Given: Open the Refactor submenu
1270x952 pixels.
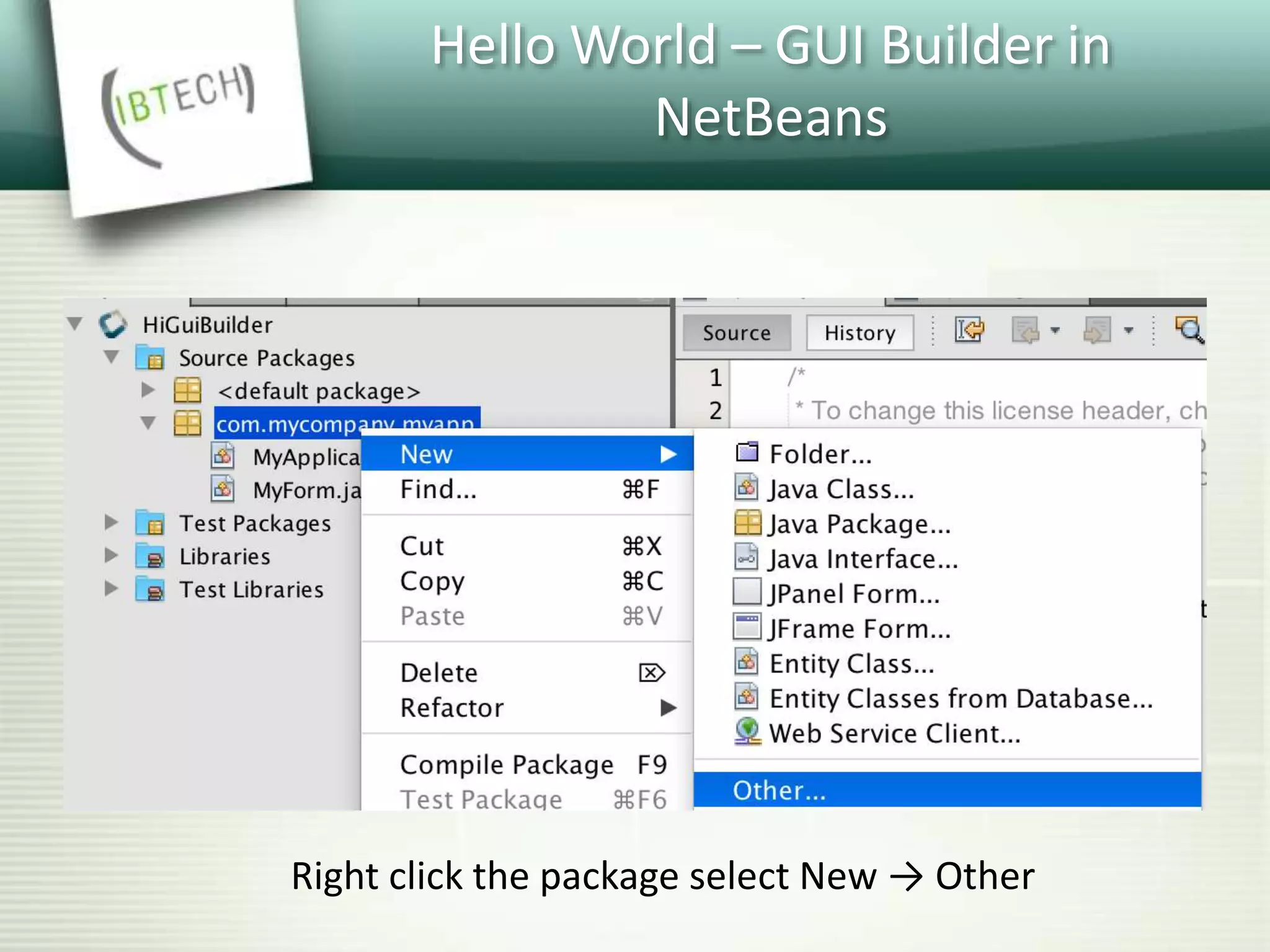Looking at the screenshot, I should coord(527,707).
